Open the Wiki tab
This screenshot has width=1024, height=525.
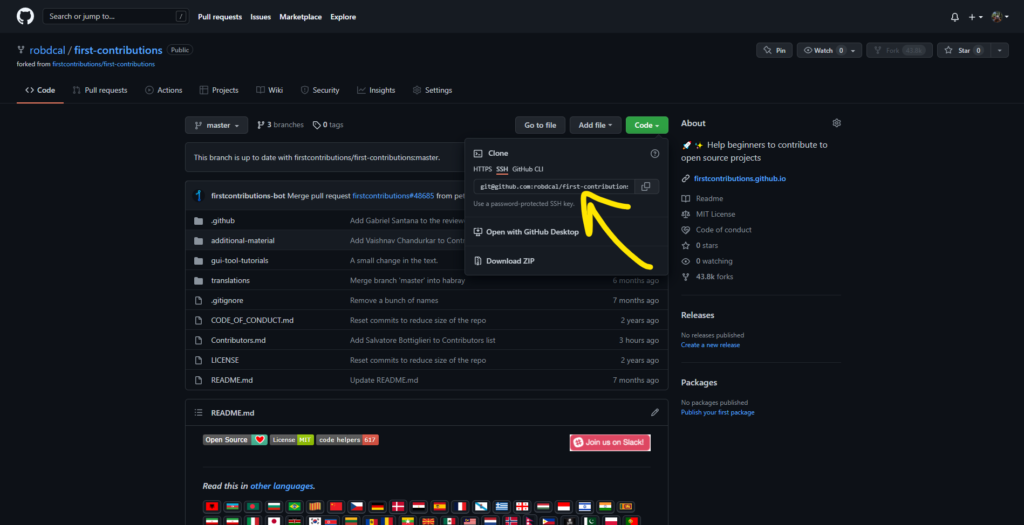click(x=269, y=90)
